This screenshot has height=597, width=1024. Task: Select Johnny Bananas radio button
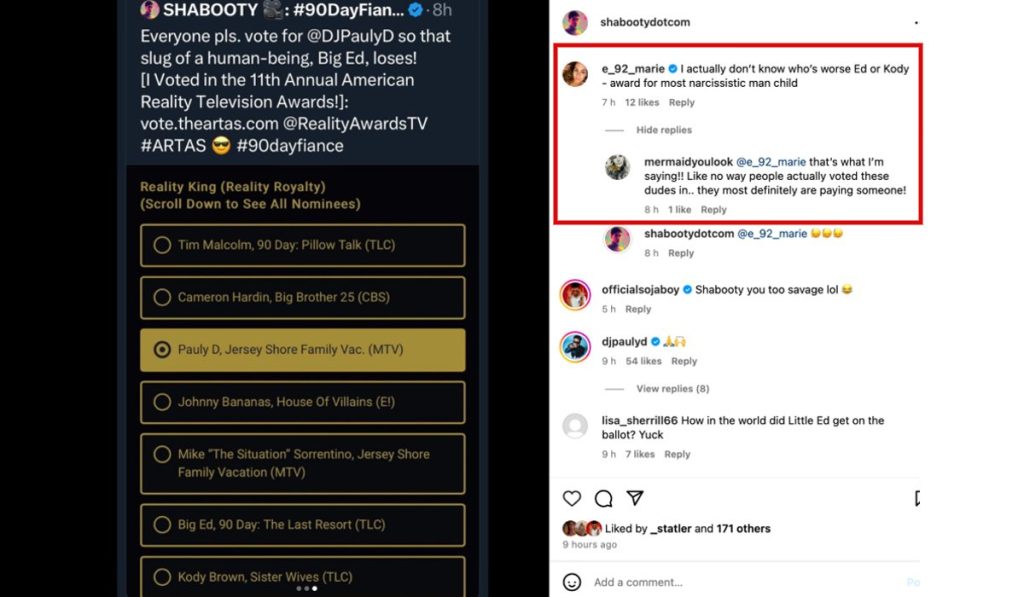pyautogui.click(x=162, y=402)
